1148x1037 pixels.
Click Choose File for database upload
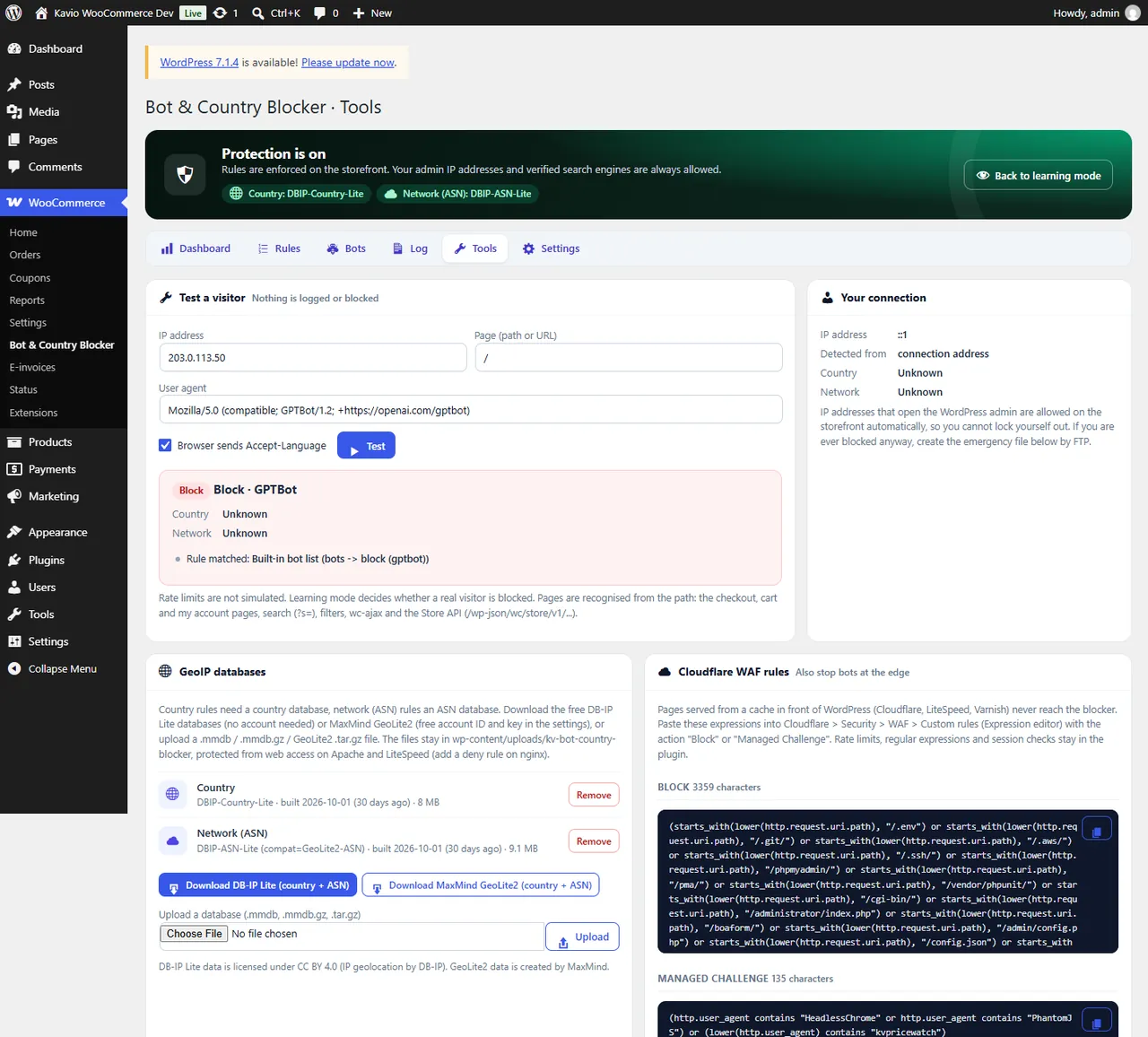(194, 934)
